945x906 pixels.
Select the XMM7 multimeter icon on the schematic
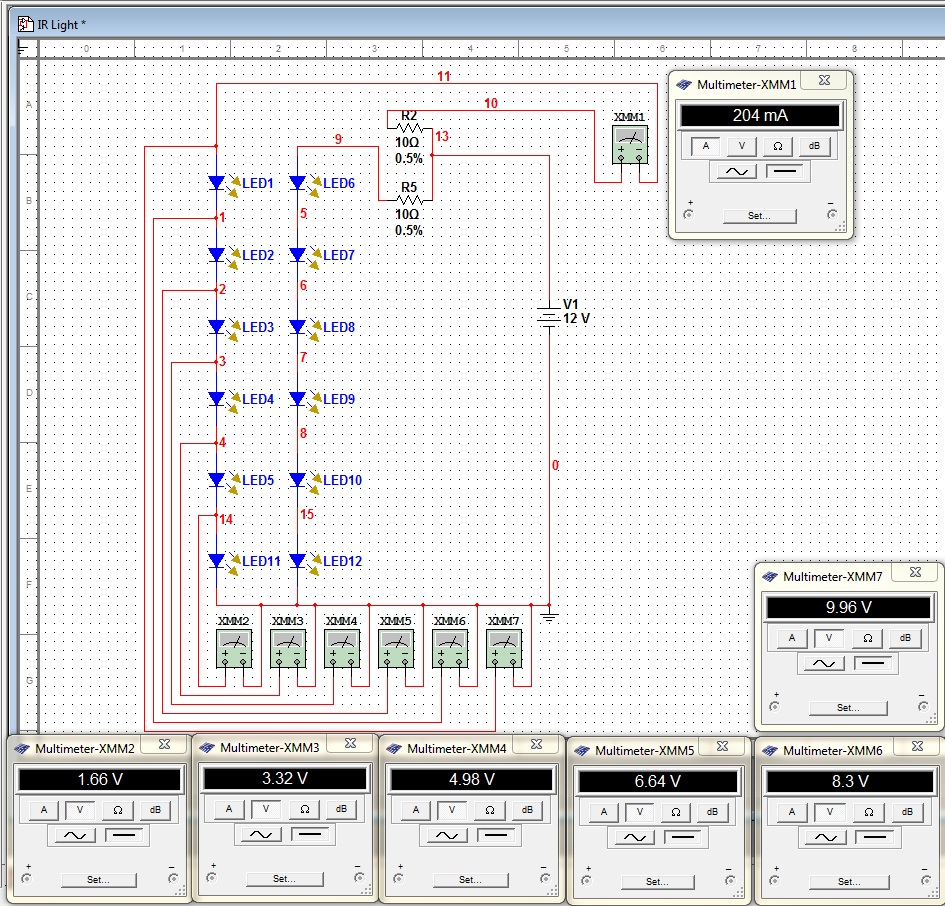[x=504, y=649]
